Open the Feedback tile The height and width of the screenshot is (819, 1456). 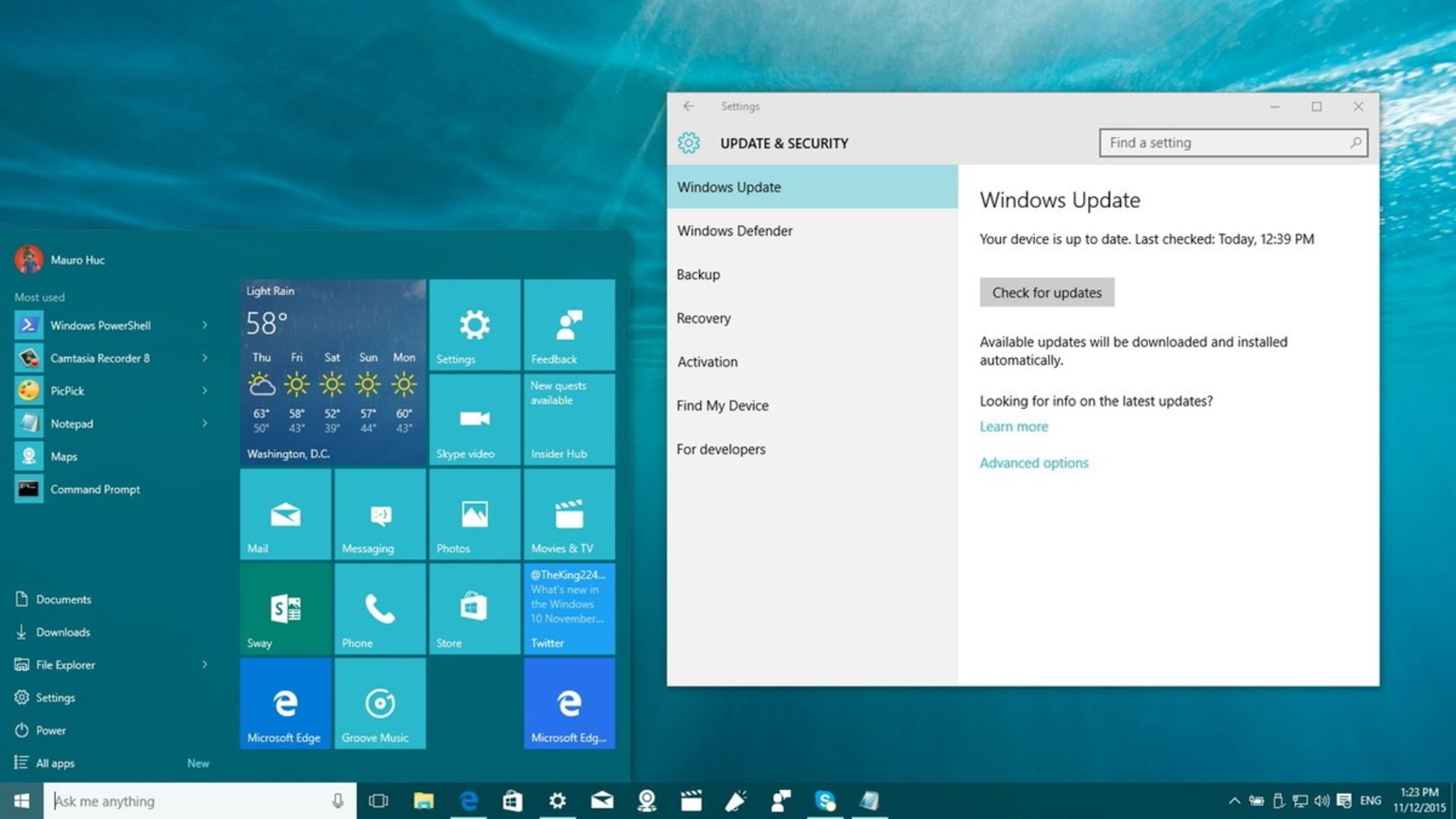[x=569, y=325]
